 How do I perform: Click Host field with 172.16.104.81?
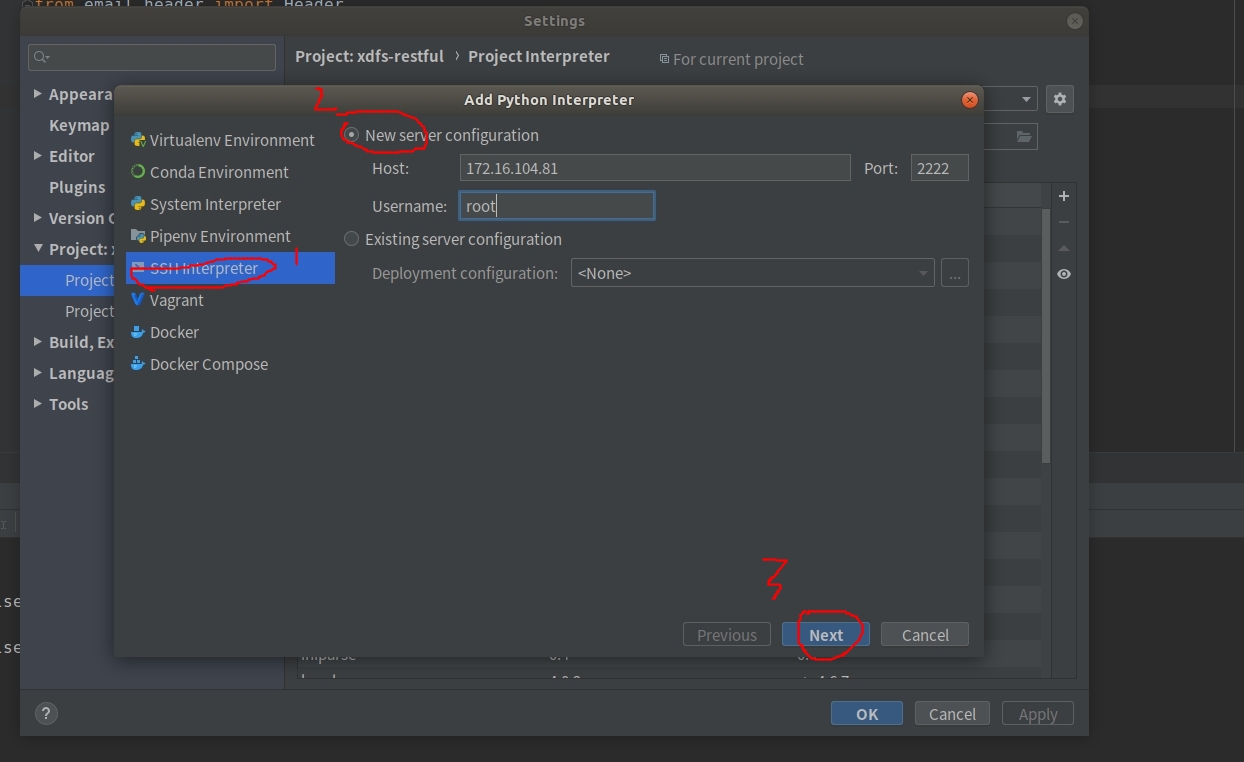tap(655, 168)
